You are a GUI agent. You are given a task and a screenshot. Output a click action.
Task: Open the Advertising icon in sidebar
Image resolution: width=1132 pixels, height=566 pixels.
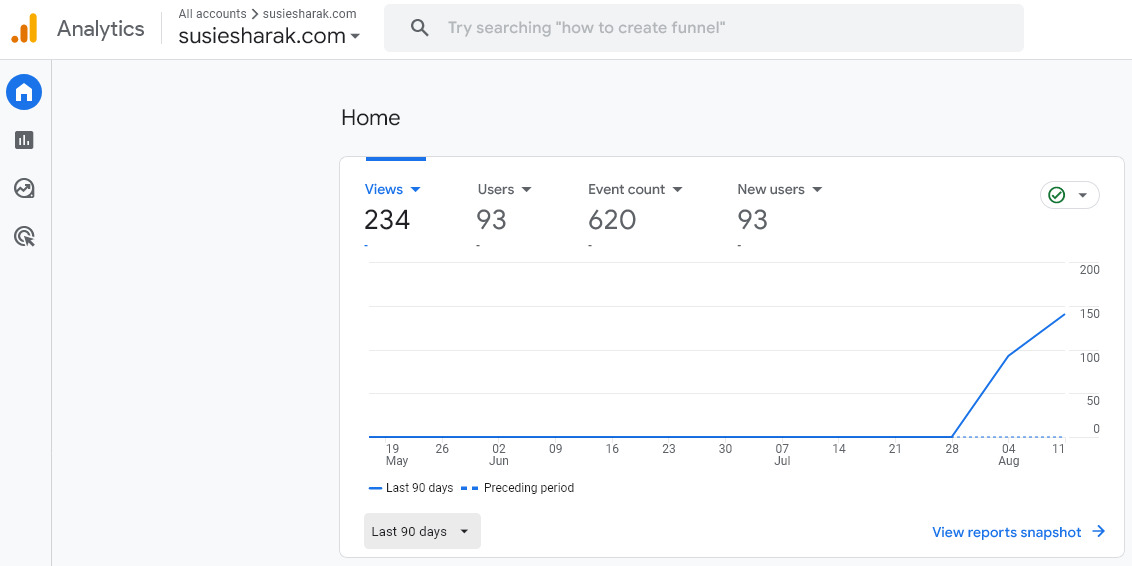(24, 236)
